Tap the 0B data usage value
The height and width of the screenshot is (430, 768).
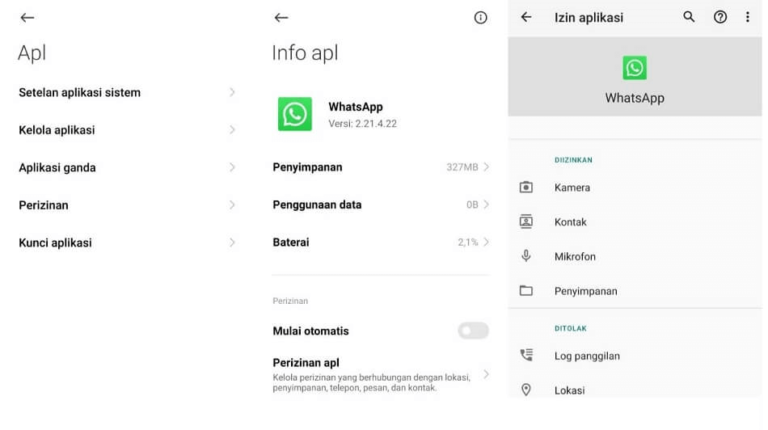click(472, 204)
